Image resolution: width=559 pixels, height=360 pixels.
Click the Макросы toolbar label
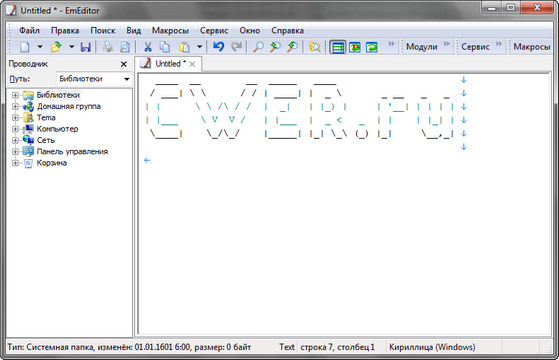[x=532, y=47]
